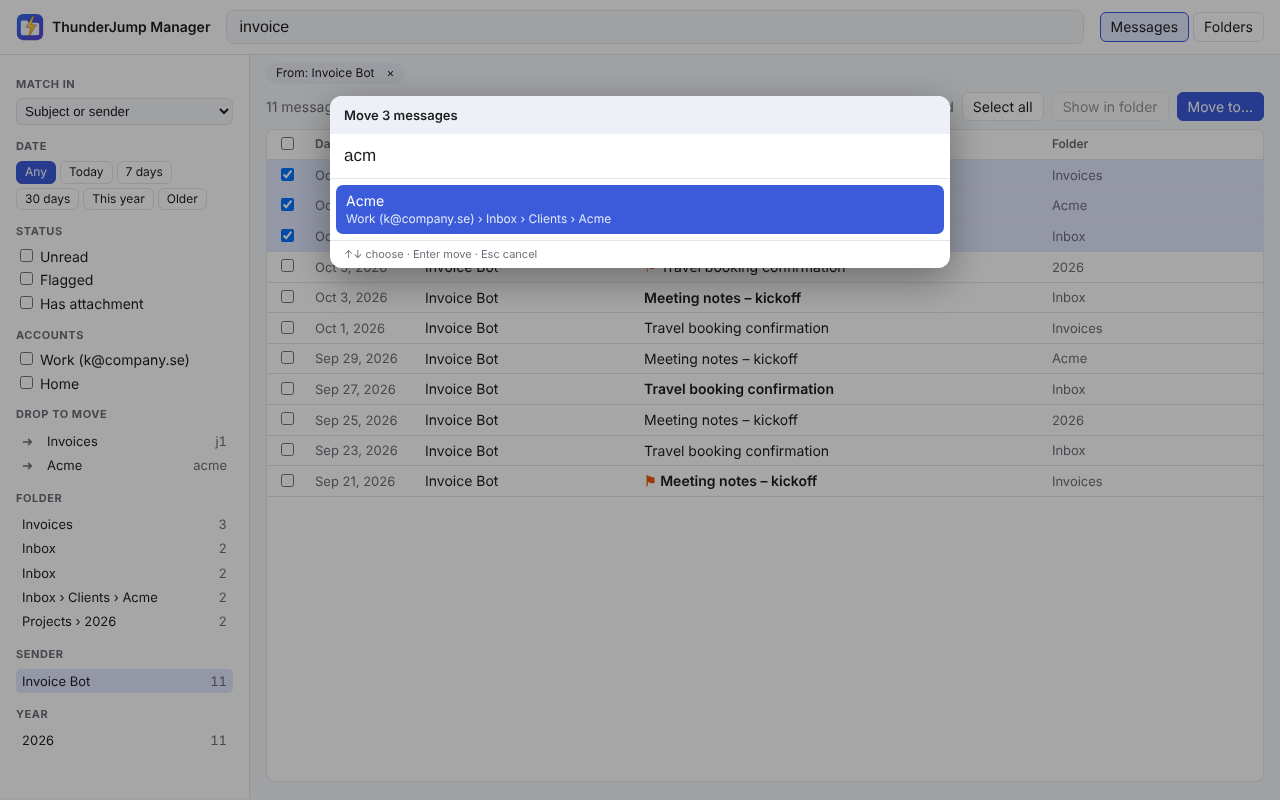This screenshot has height=800, width=1280.
Task: Click the Select all button
Action: 1003,107
